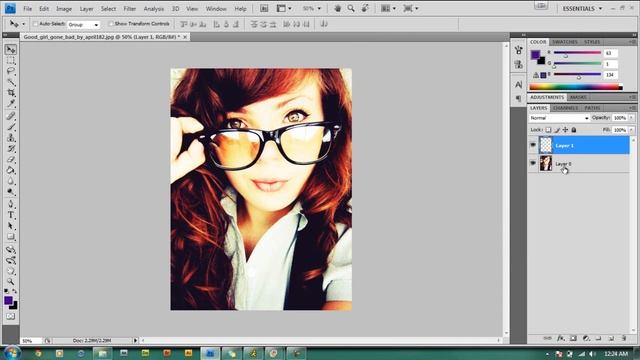The image size is (640, 360).
Task: Select the Zoom tool in the toolbox
Action: 11,282
